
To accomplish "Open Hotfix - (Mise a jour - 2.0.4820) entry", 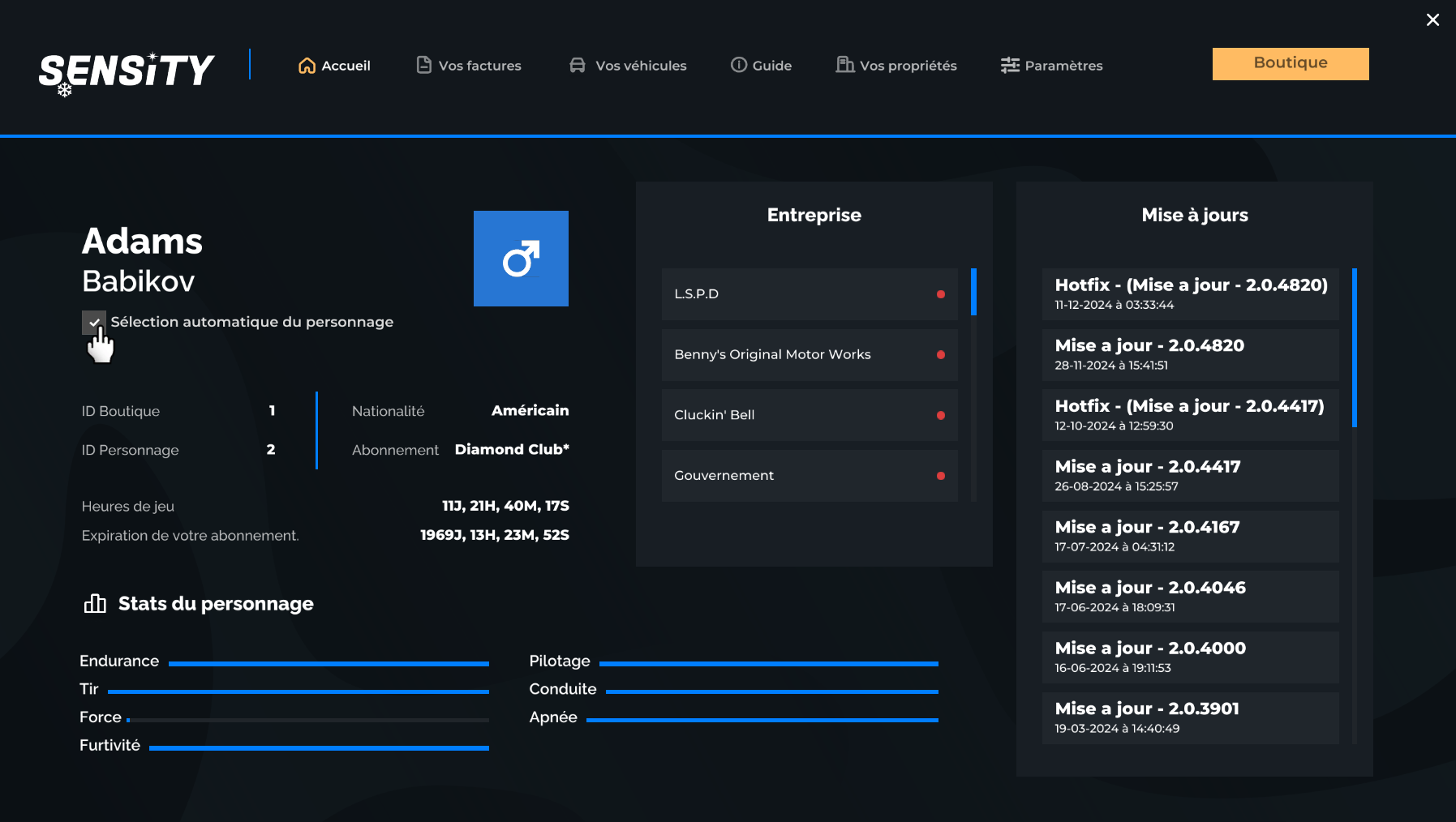I will [1191, 294].
